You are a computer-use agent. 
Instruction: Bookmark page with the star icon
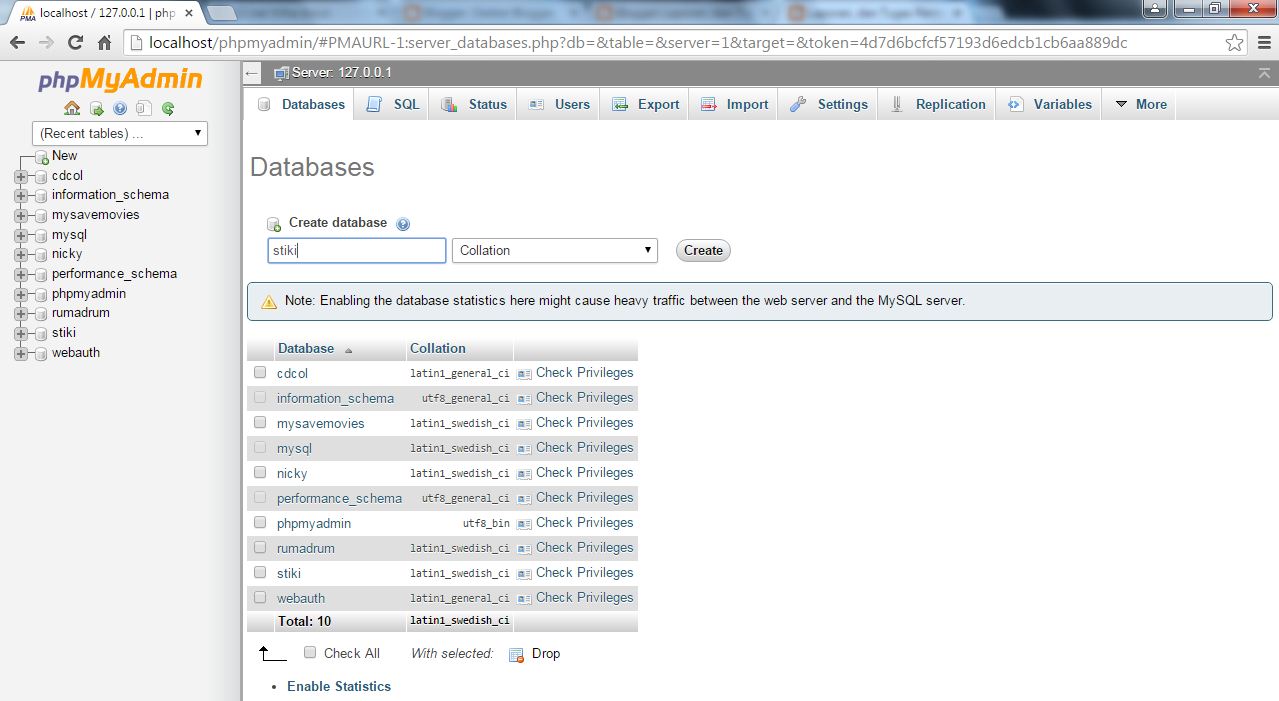pos(1235,43)
